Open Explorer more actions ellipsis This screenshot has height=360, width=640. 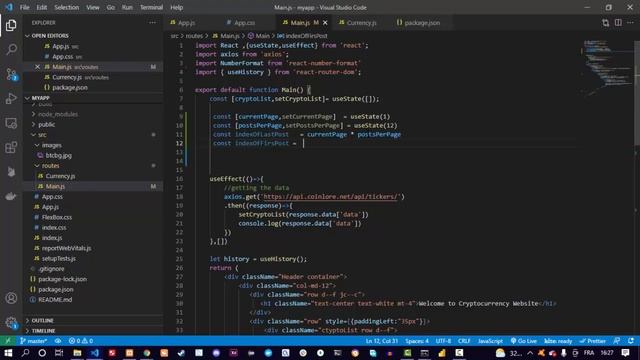coord(152,23)
